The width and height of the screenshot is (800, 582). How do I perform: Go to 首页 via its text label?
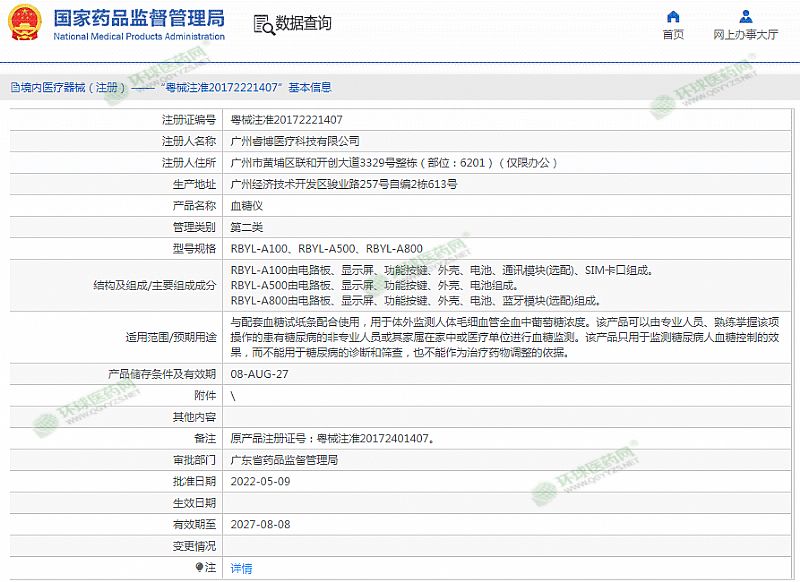673,35
